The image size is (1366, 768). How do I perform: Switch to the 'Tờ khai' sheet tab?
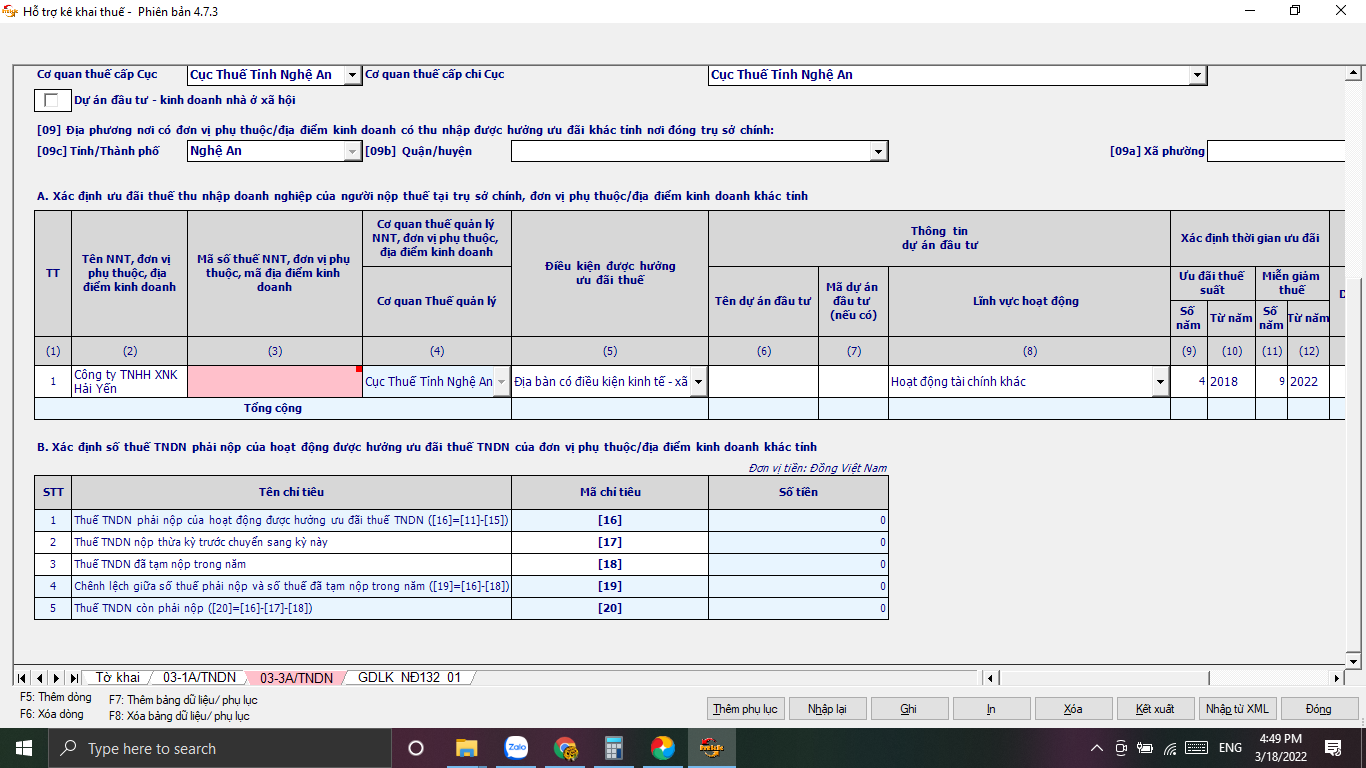tap(117, 678)
